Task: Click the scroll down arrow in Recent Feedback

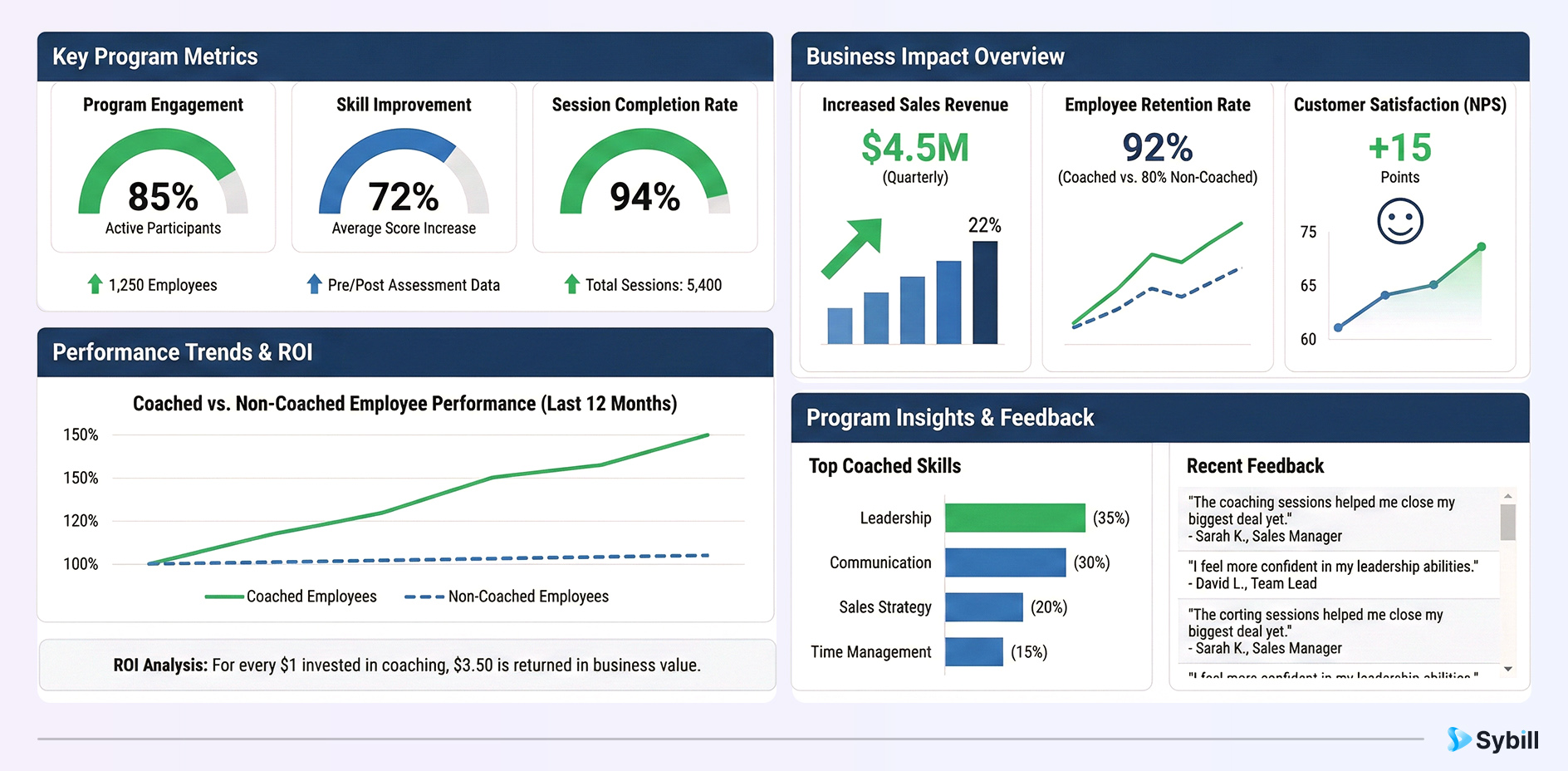Action: point(1508,669)
